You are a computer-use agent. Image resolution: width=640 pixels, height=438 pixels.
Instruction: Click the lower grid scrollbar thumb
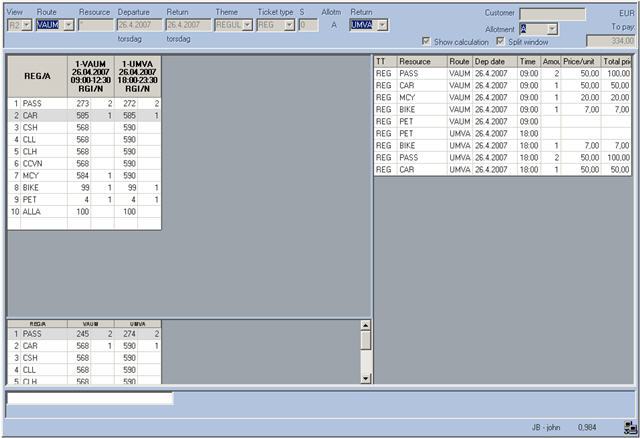pyautogui.click(x=365, y=340)
